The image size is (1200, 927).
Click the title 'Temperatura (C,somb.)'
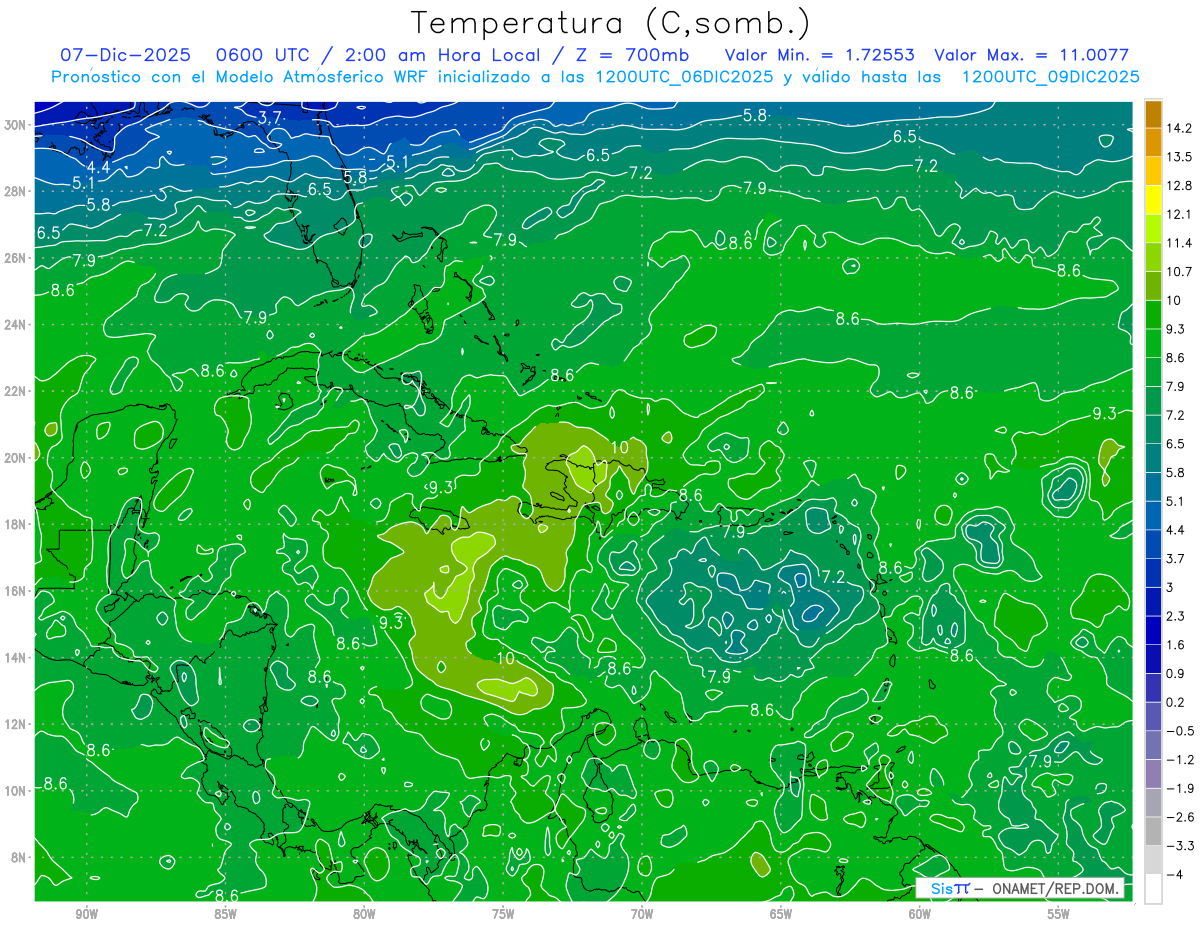tap(611, 23)
